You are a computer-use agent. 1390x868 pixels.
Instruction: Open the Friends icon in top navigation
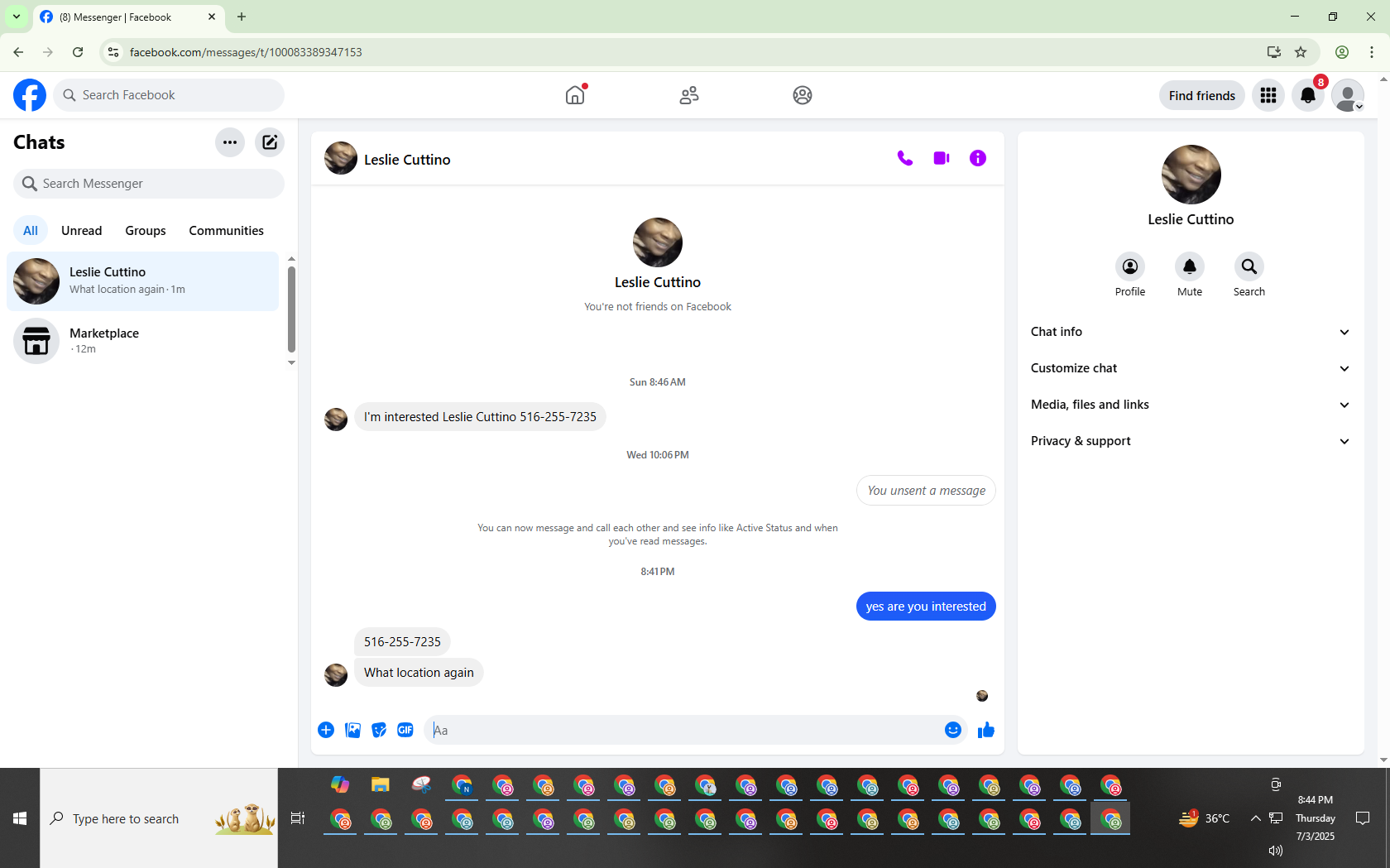tap(689, 95)
